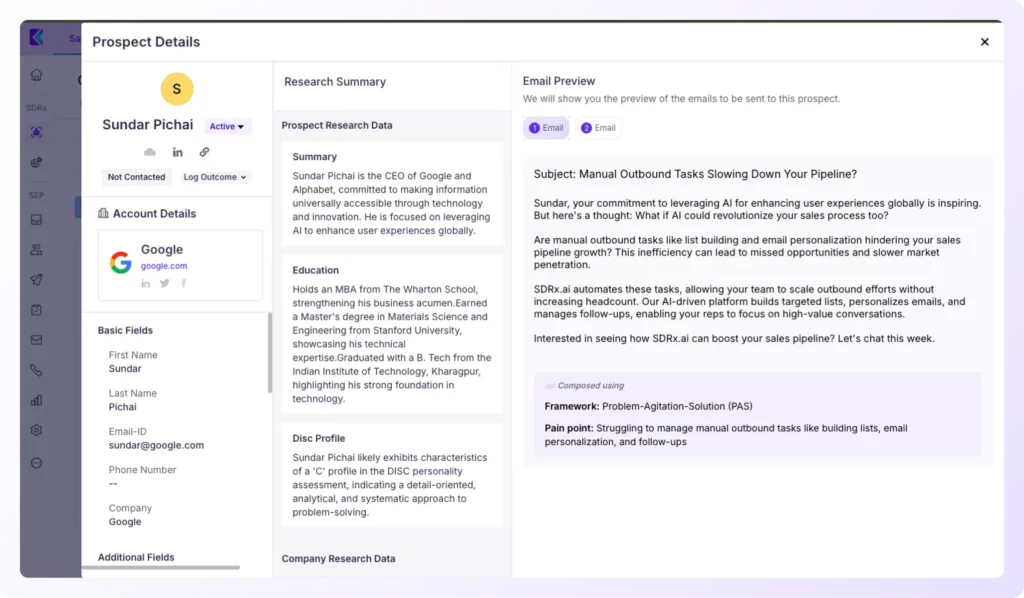This screenshot has width=1024, height=598.
Task: Click the Basic Fields heading
Action: [125, 330]
